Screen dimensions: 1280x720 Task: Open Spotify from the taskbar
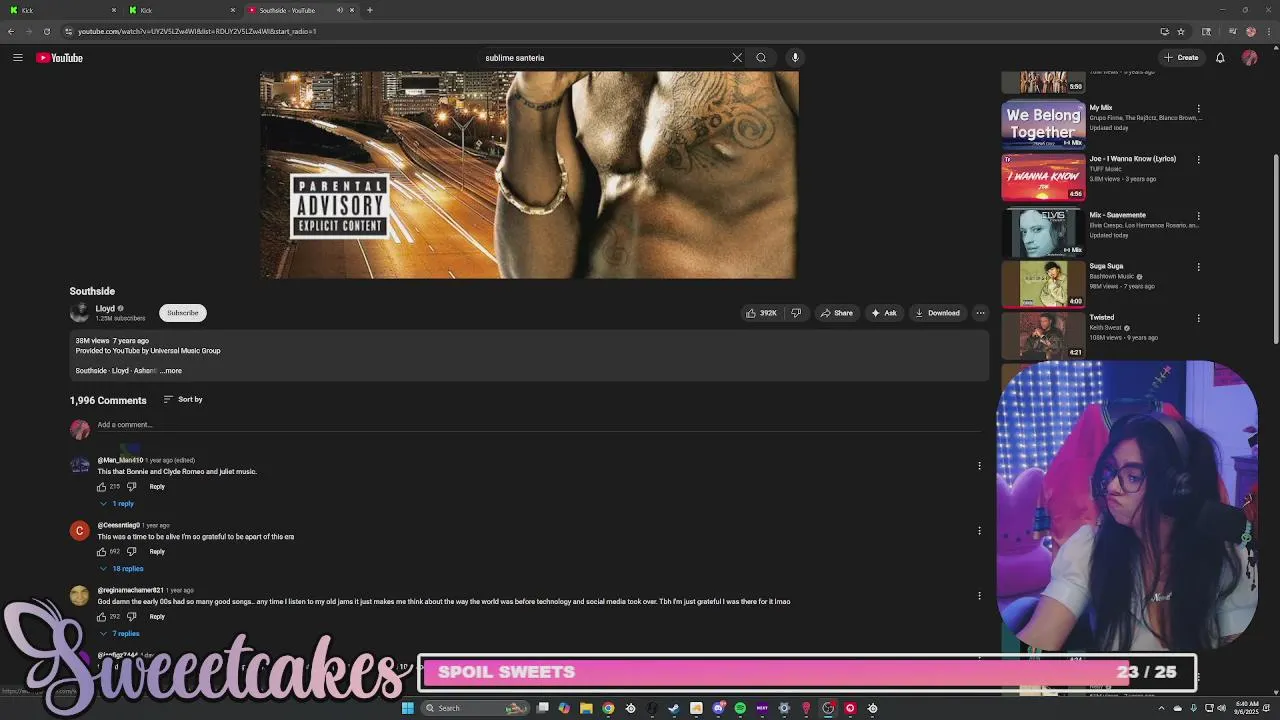coord(740,708)
